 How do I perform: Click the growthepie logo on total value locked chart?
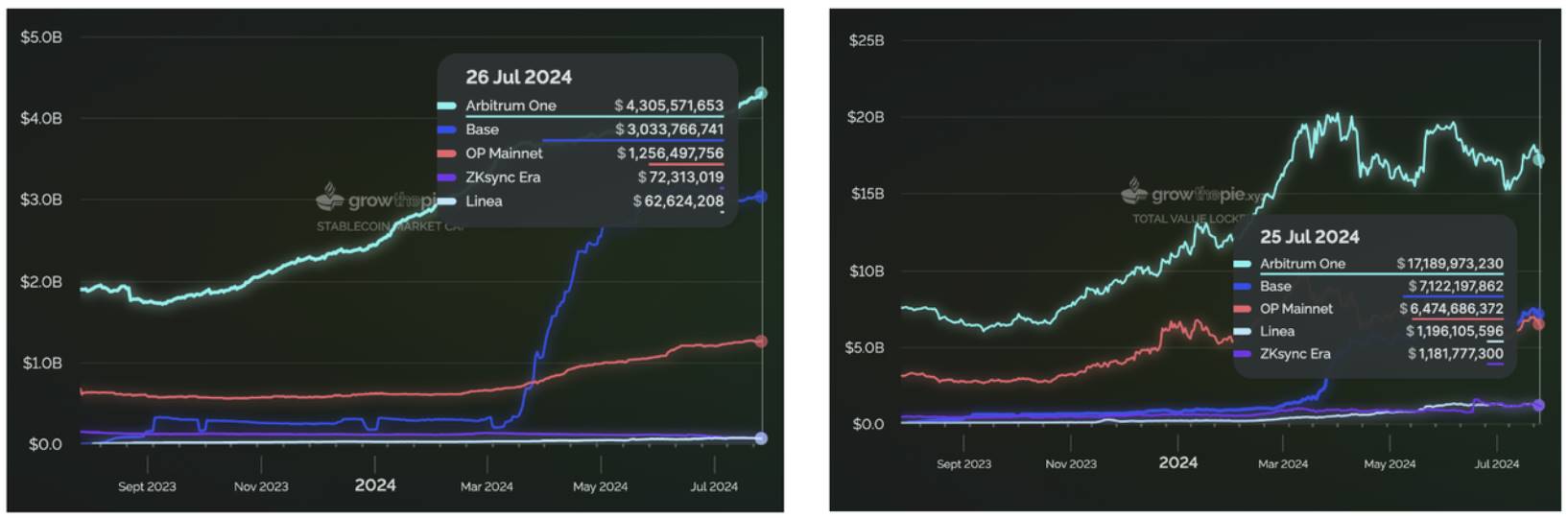pos(1188,193)
